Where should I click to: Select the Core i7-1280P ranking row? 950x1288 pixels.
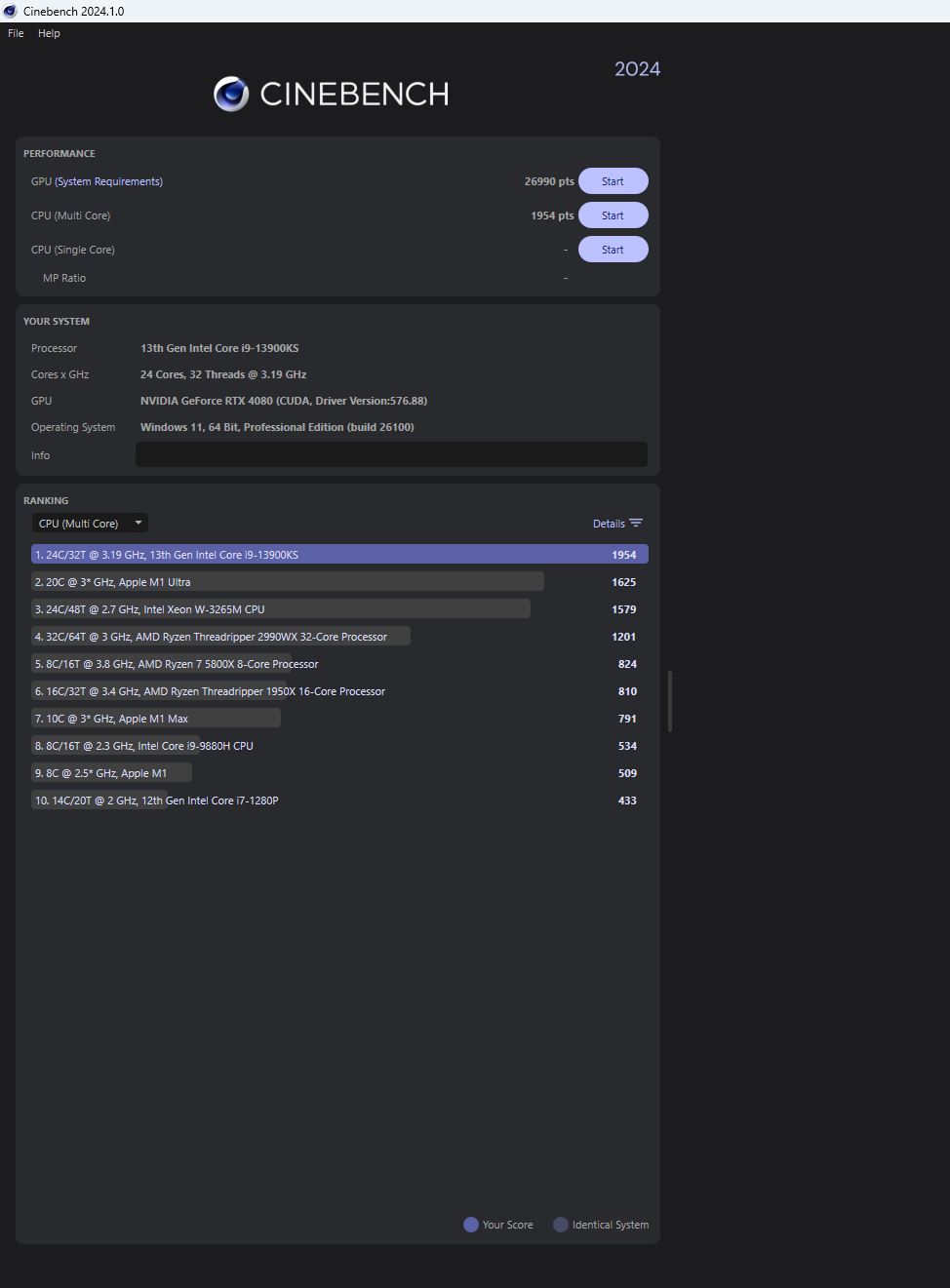[339, 800]
